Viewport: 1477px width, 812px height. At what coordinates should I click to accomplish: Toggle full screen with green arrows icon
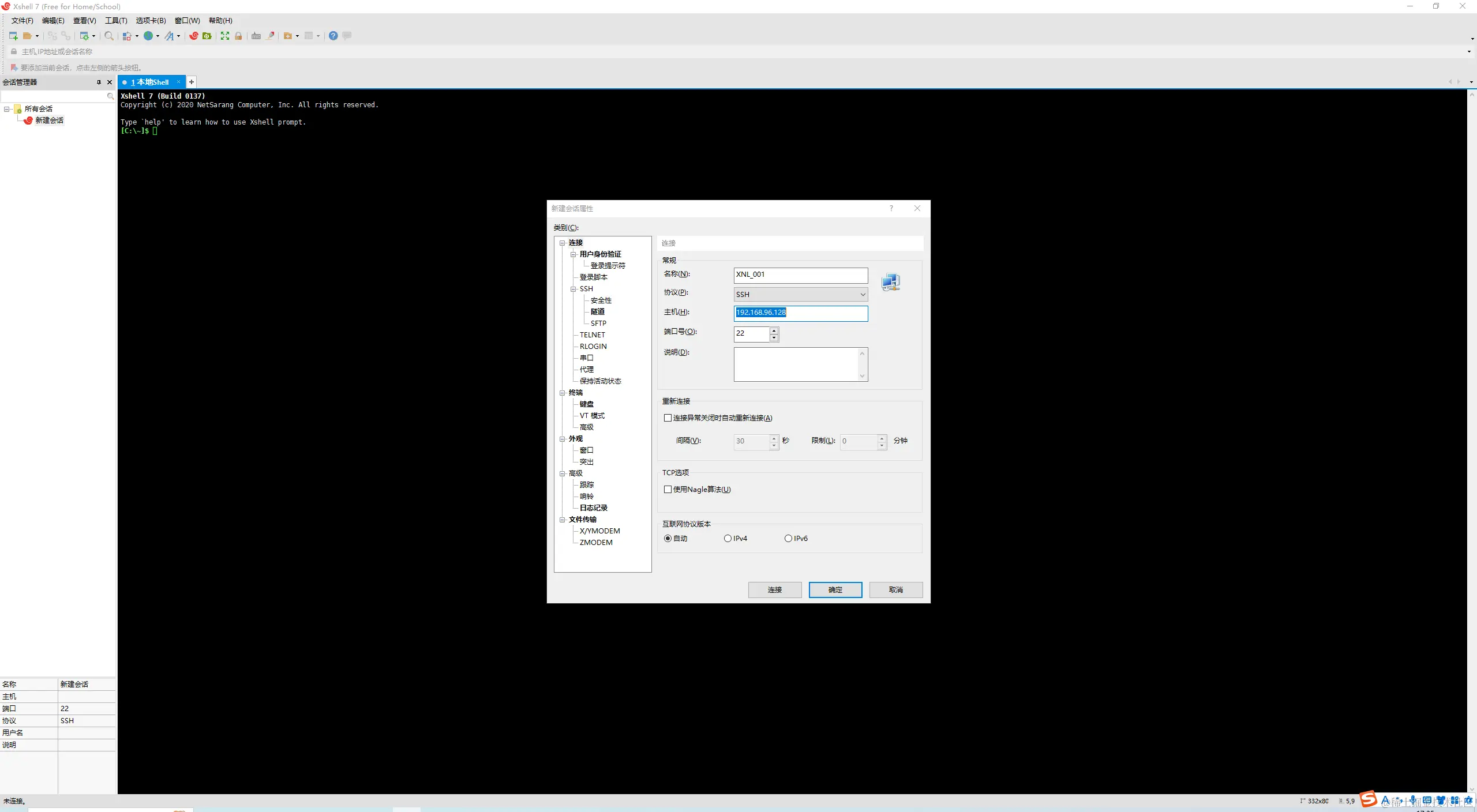[x=225, y=36]
